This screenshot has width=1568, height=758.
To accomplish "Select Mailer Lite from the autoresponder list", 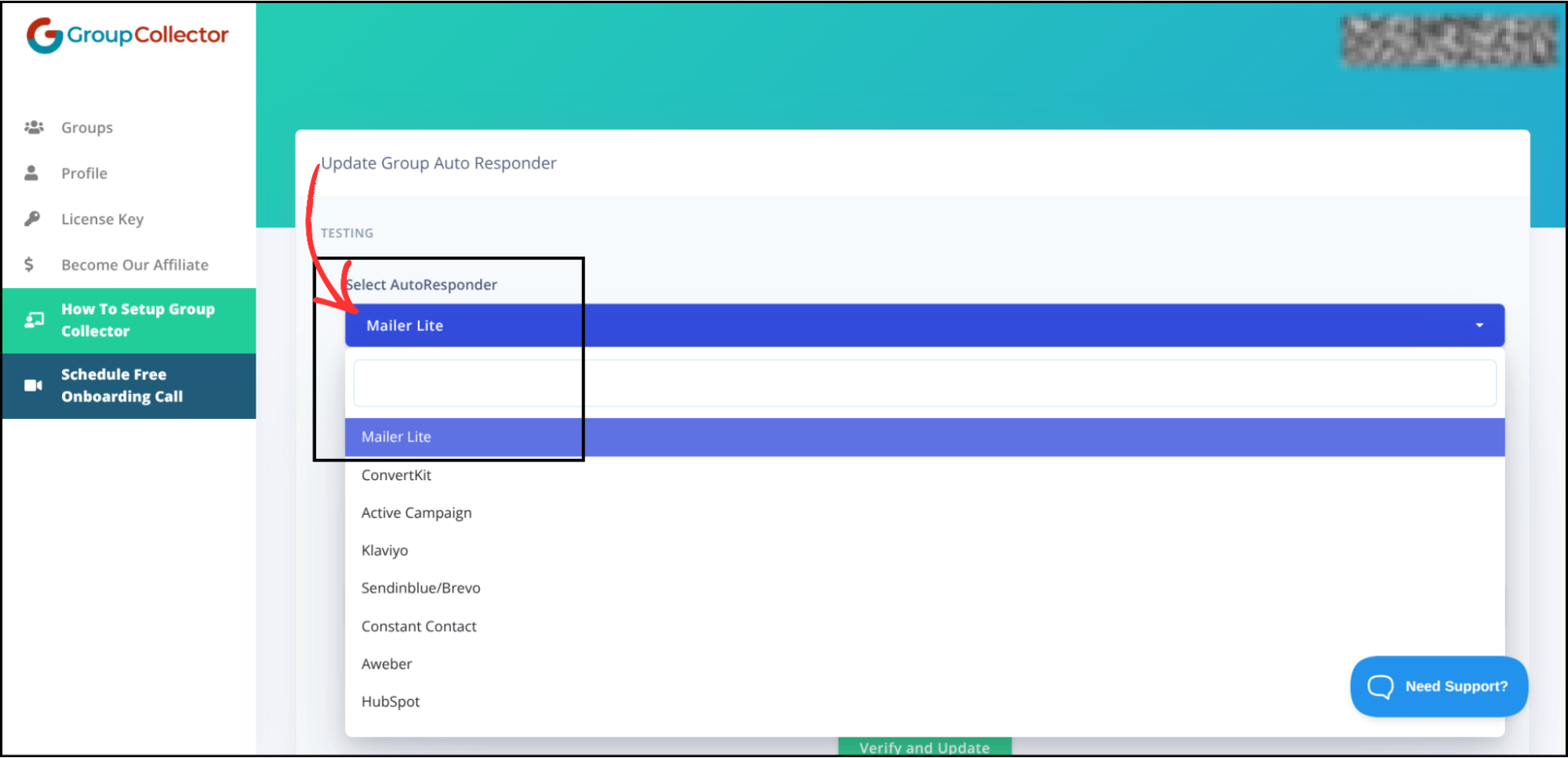I will pyautogui.click(x=395, y=436).
